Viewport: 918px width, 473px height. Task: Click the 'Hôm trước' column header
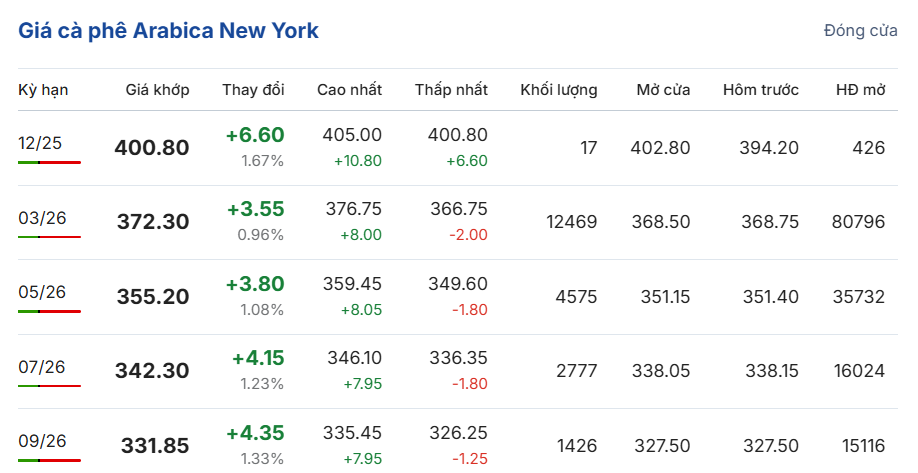point(760,90)
